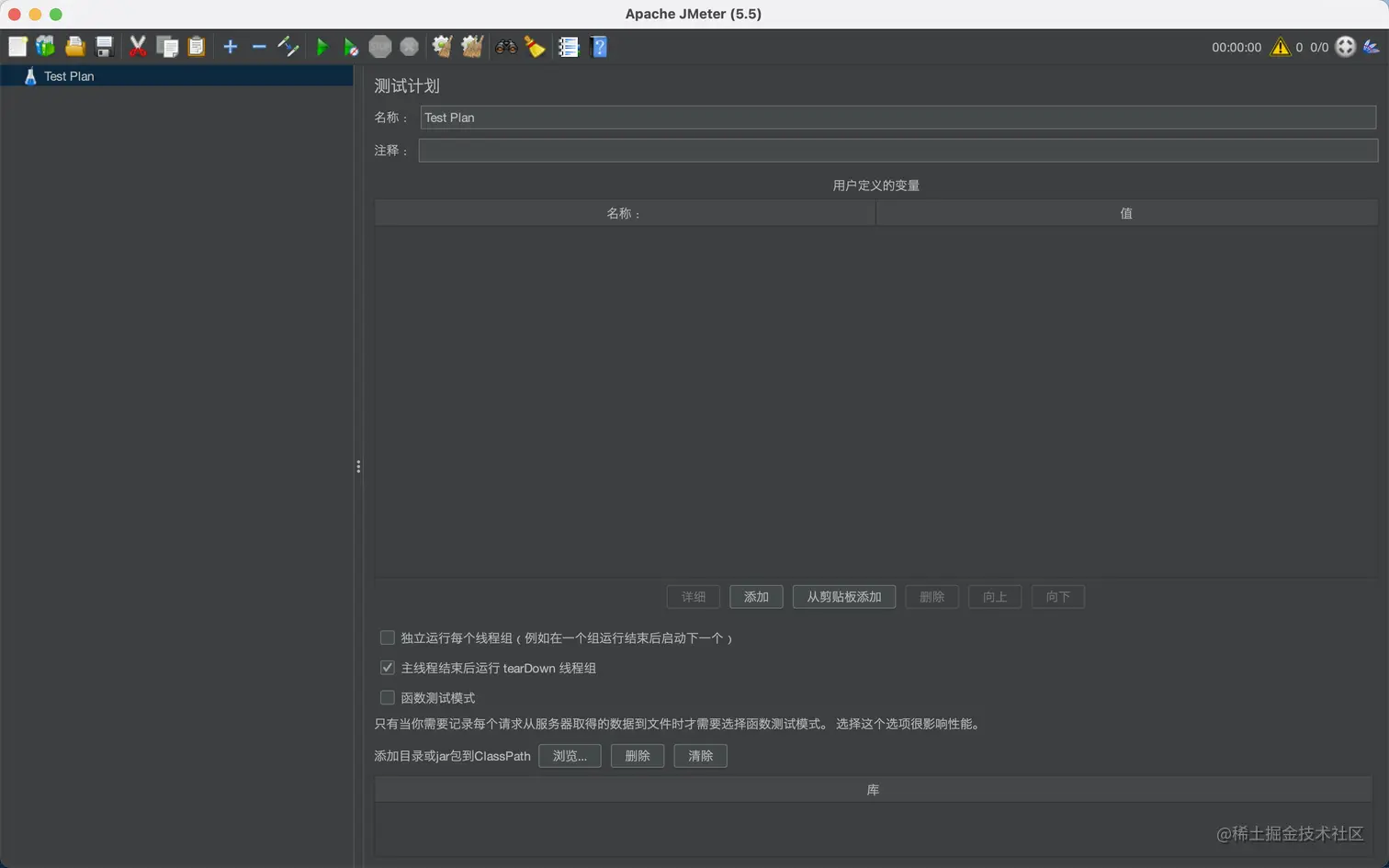
Task: Open Search with binoculars icon
Action: [x=506, y=47]
